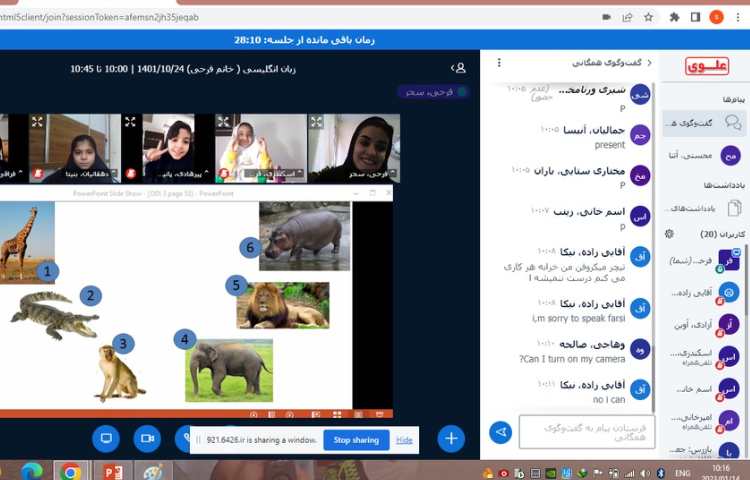The height and width of the screenshot is (480, 750).
Task: Open the users list settings gear
Action: [x=669, y=233]
